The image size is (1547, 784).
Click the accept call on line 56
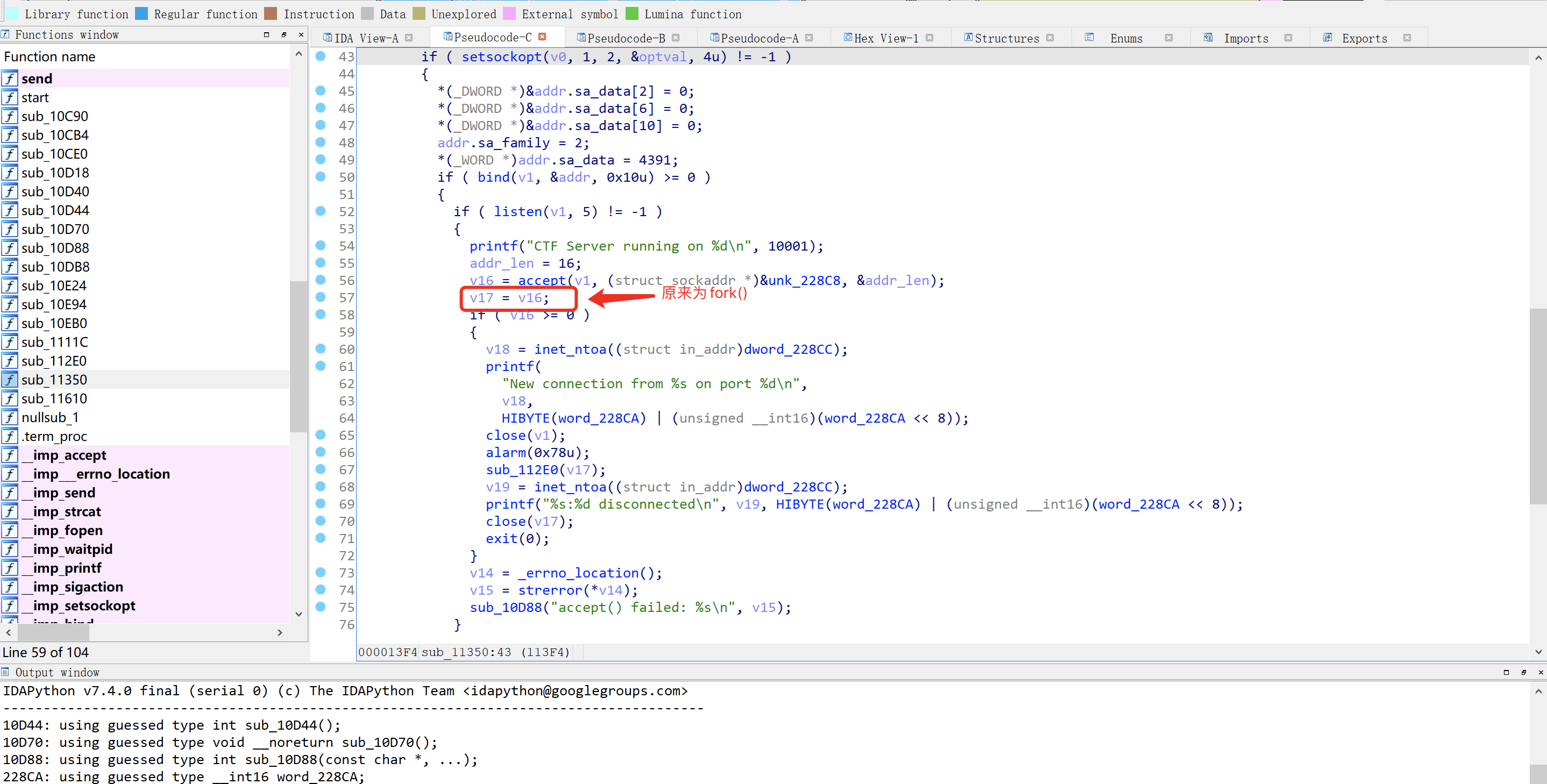[x=542, y=280]
